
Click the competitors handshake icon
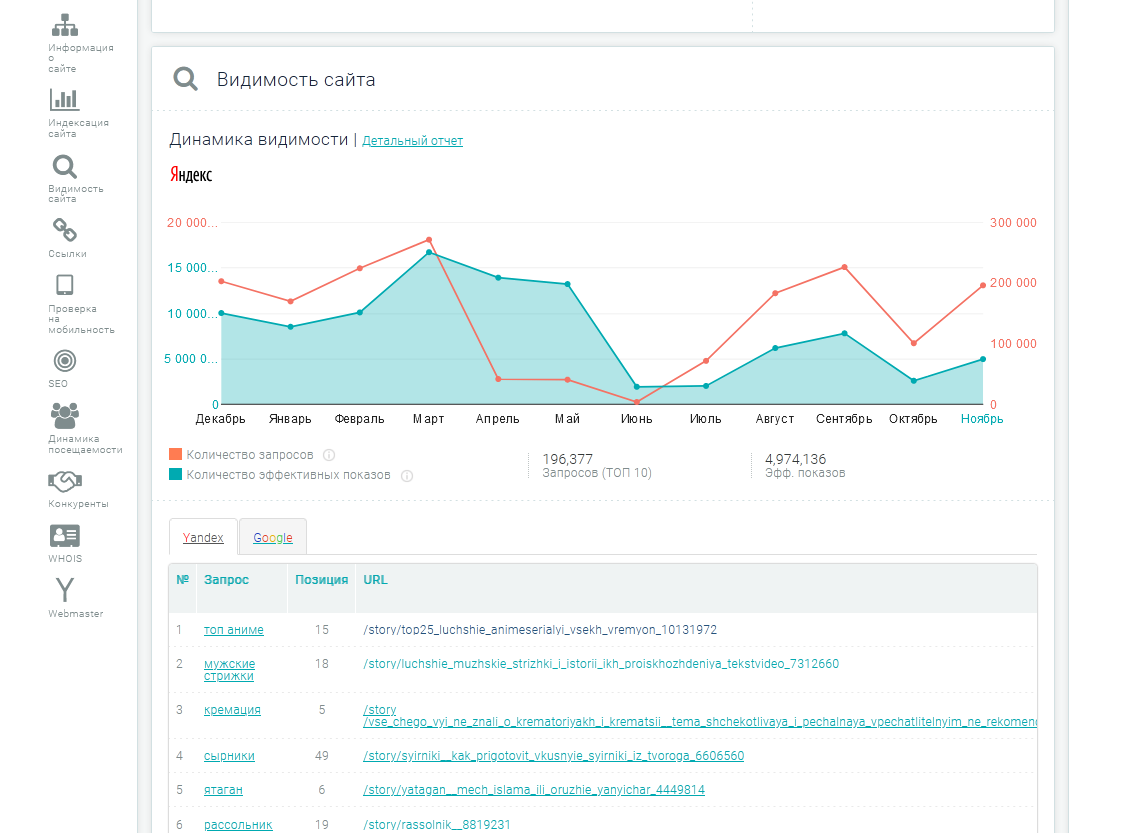(x=64, y=481)
